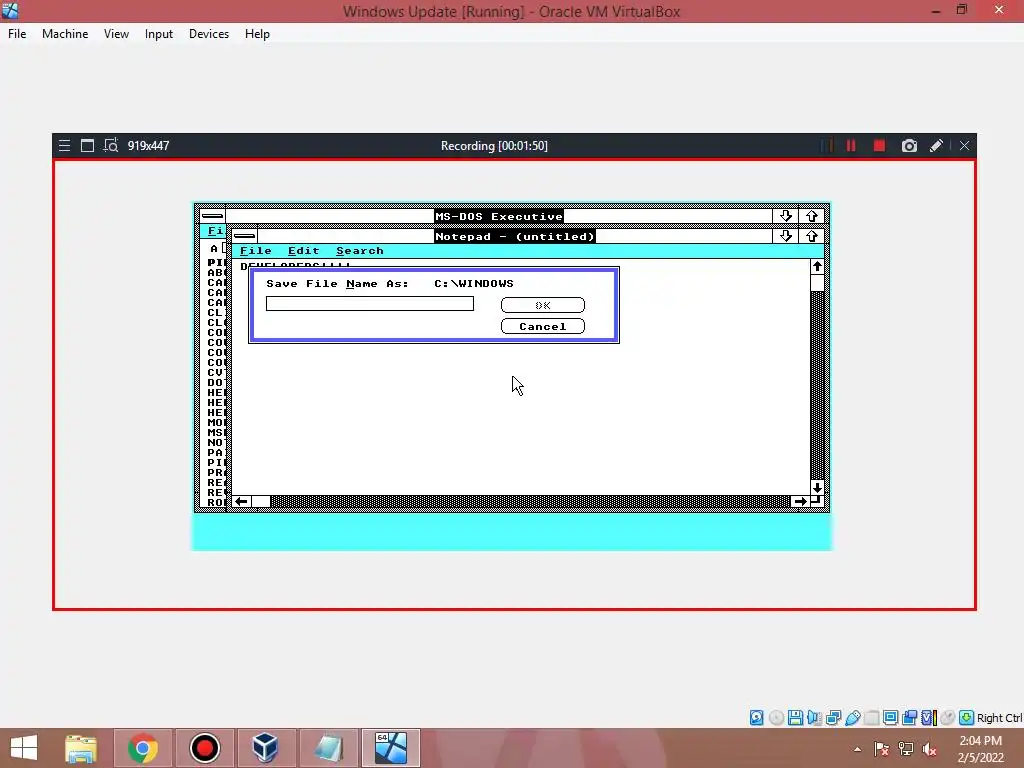Open Notepad's Edit menu
The width and height of the screenshot is (1024, 768).
304,251
